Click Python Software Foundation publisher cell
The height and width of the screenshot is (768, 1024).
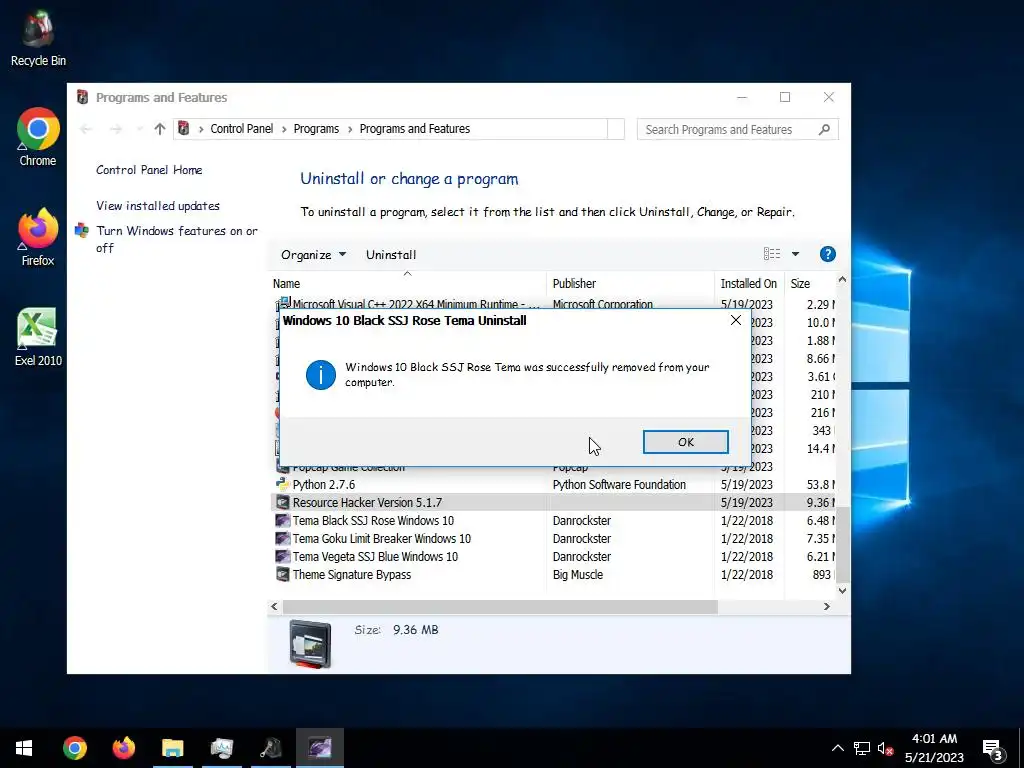tap(619, 485)
